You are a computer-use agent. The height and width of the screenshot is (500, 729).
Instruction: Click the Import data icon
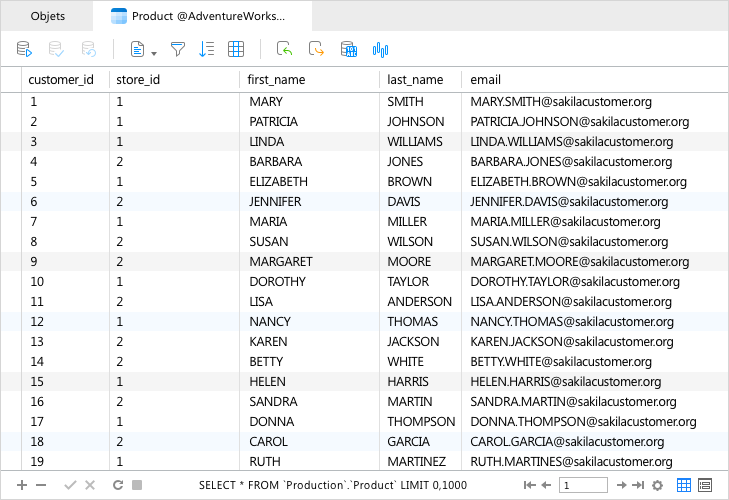pyautogui.click(x=285, y=49)
